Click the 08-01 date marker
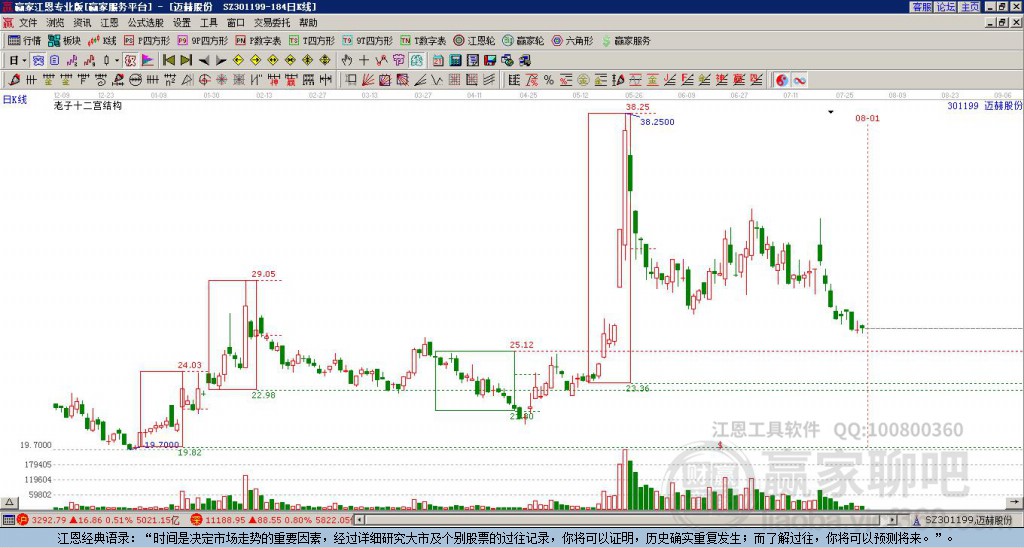This screenshot has width=1024, height=548. 867,118
